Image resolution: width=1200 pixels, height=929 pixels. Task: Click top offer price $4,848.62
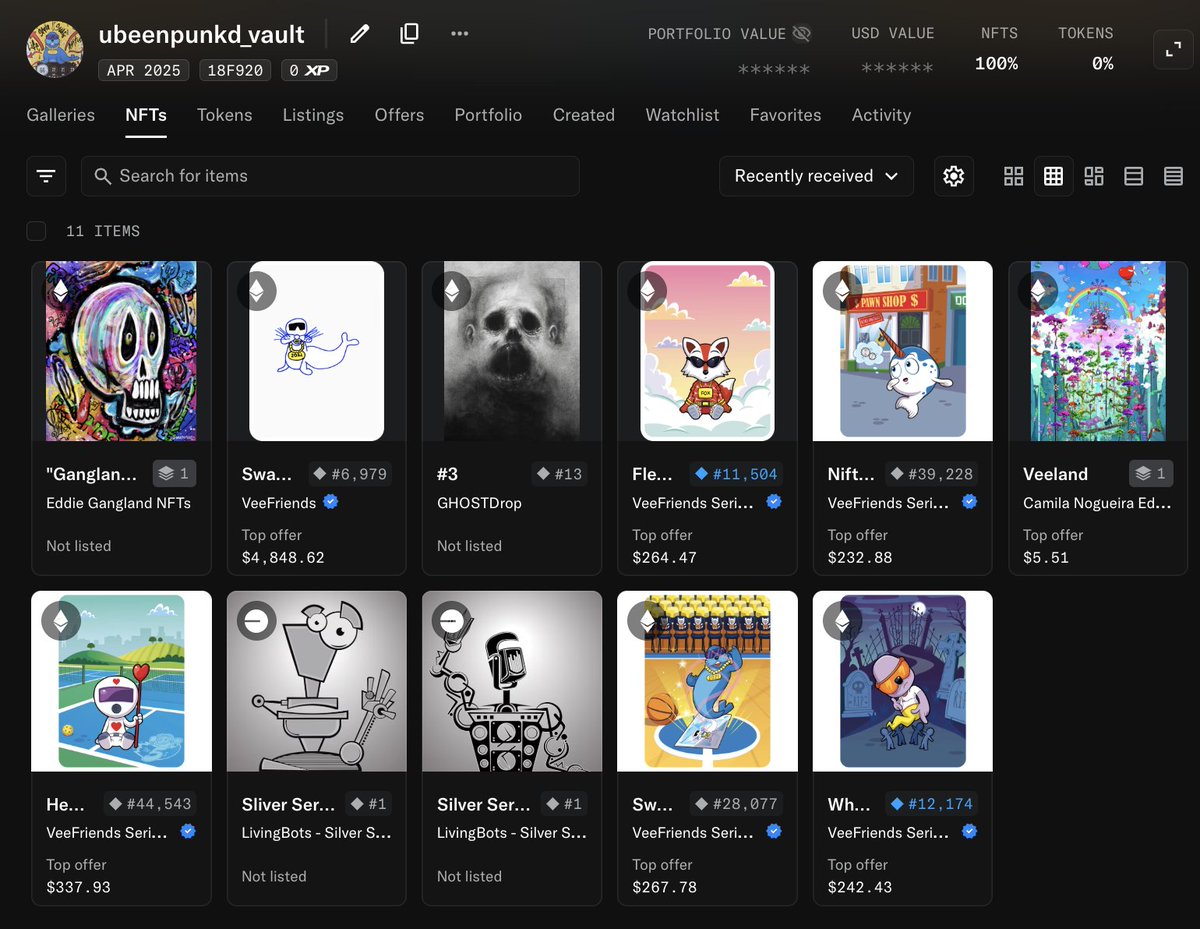pyautogui.click(x=283, y=558)
